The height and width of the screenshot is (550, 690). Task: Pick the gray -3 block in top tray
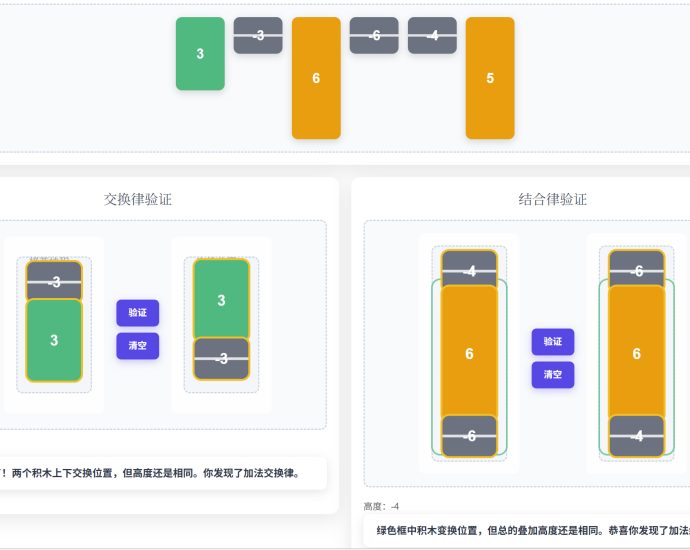click(258, 35)
